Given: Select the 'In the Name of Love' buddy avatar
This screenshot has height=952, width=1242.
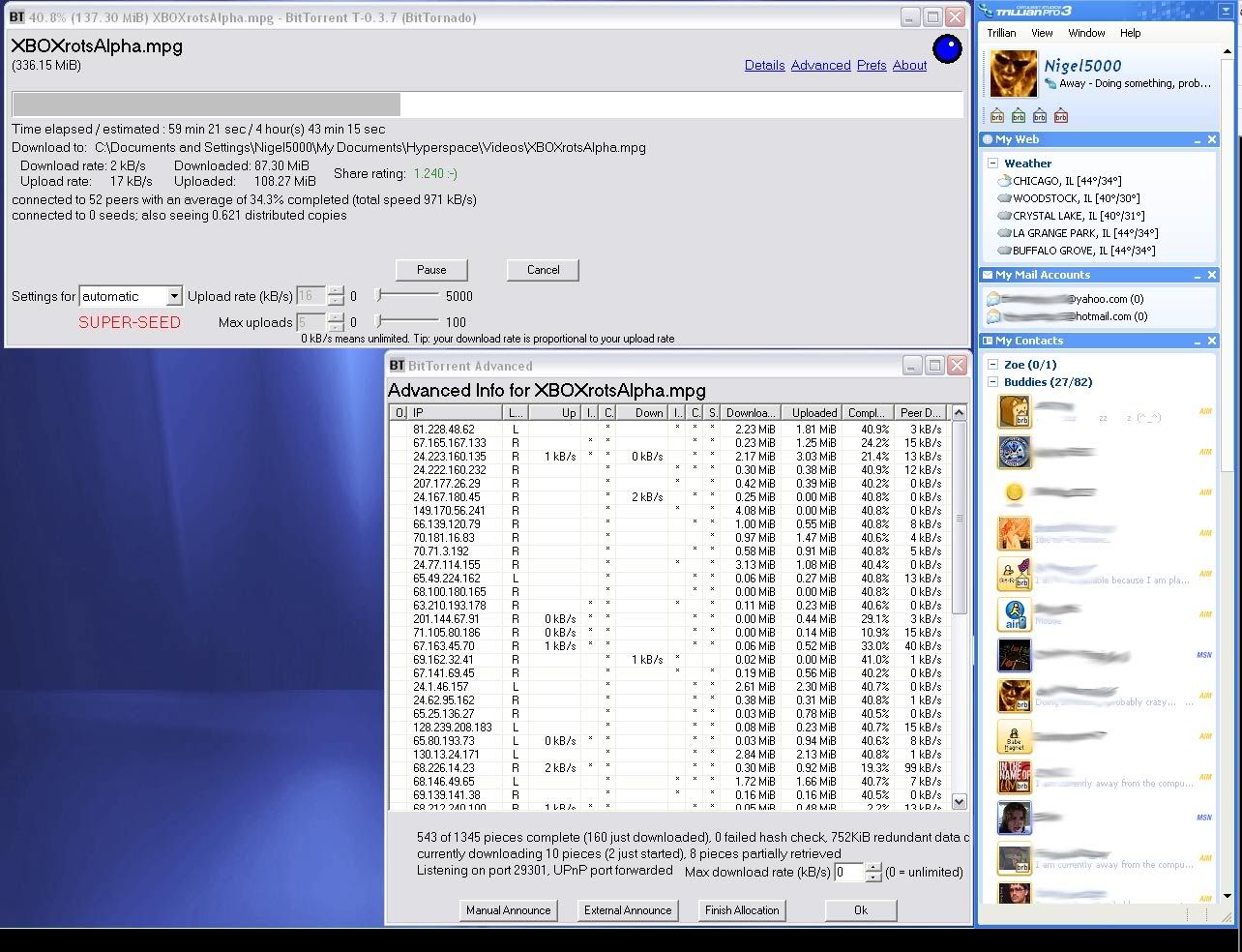Looking at the screenshot, I should [1015, 777].
